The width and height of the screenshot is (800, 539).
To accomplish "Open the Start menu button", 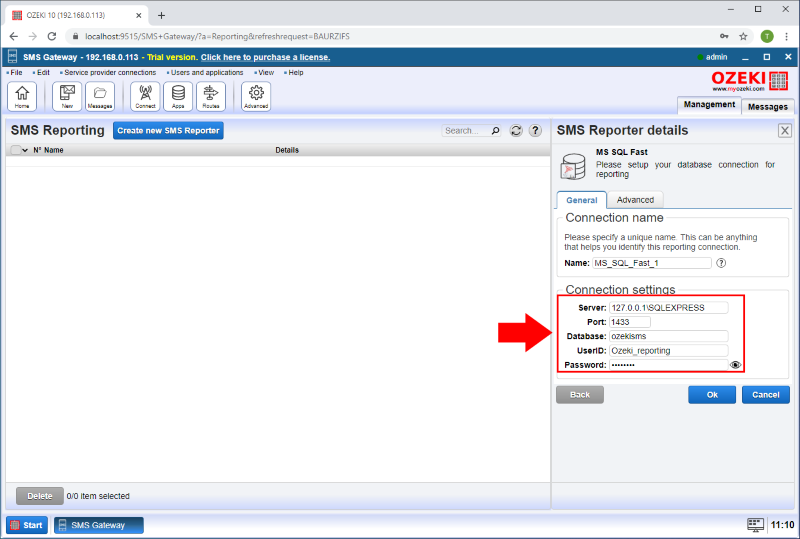I will 27,525.
